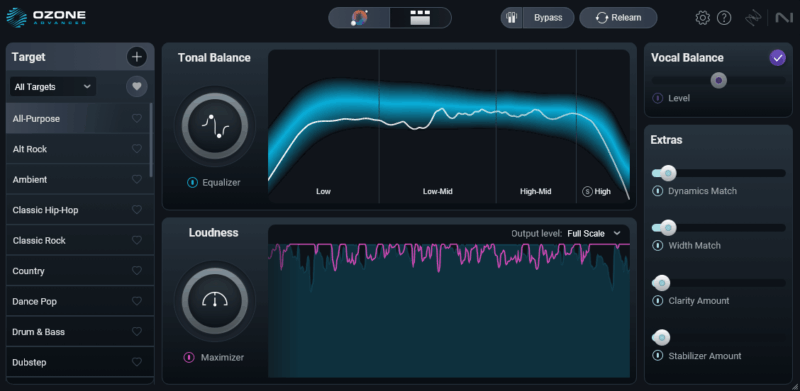Favorite the Classic Hip-Hop target heart
The width and height of the screenshot is (800, 391).
click(x=137, y=210)
